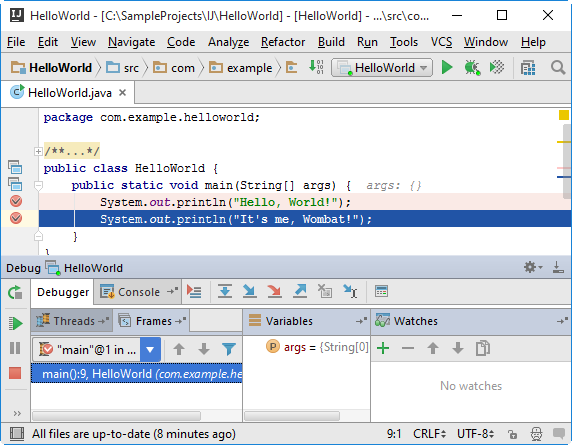Go to next frame arrow
Viewport: 572px width, 445px height.
click(204, 349)
